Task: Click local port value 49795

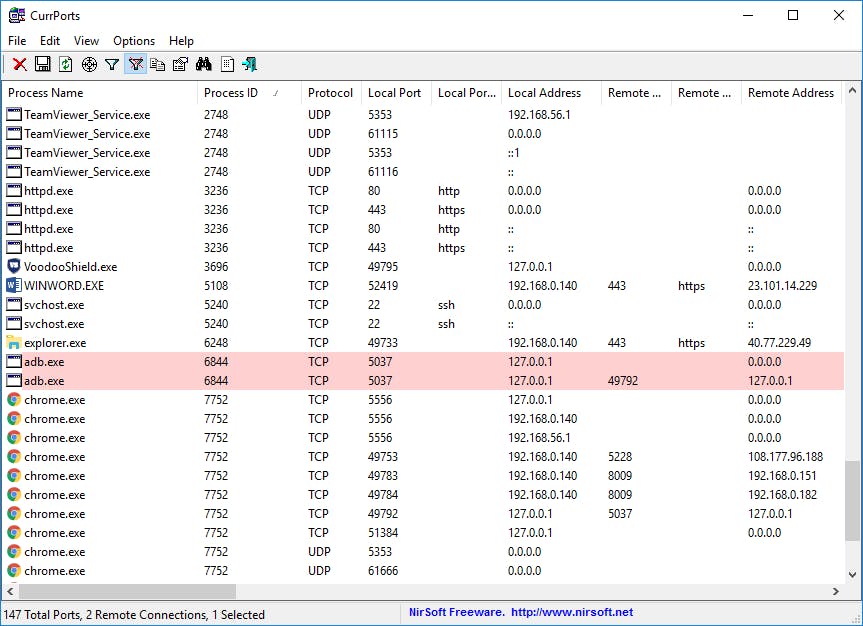Action: tap(383, 267)
